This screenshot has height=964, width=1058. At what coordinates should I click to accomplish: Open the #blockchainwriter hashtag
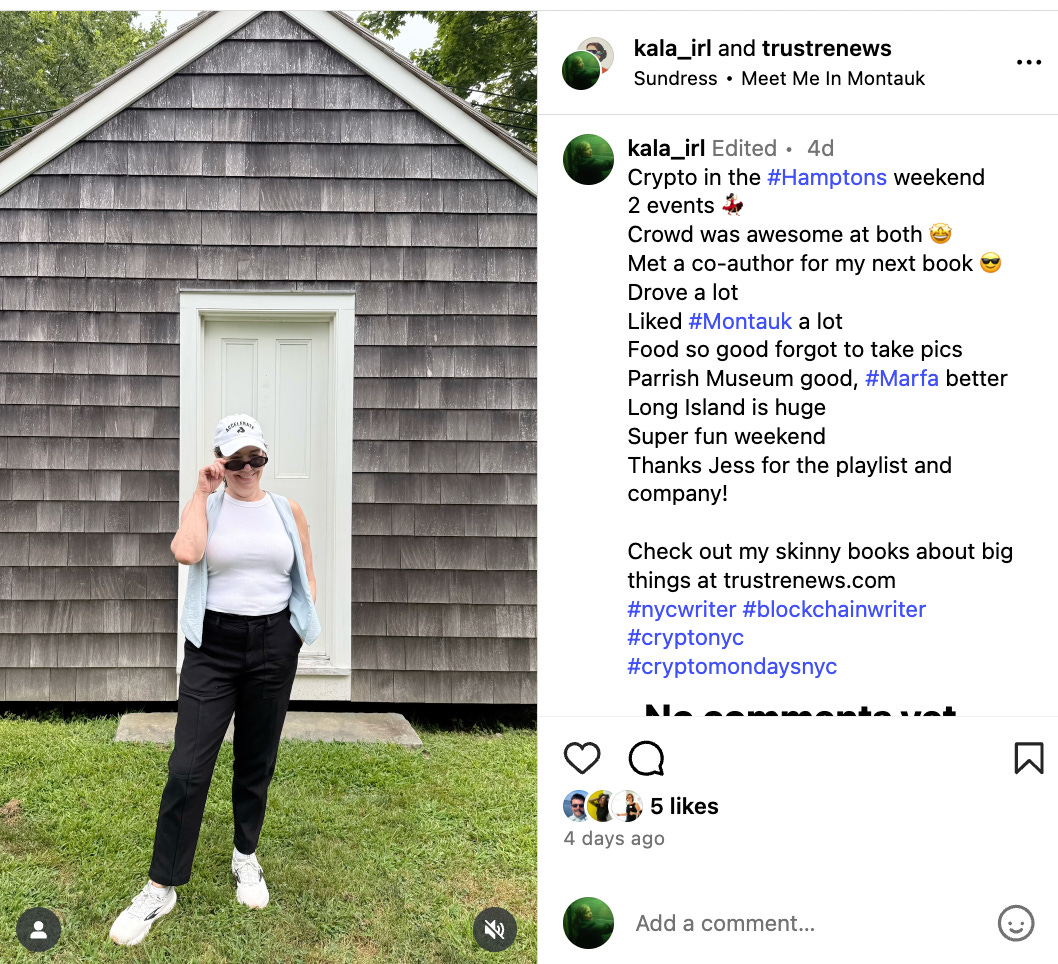[x=834, y=609]
